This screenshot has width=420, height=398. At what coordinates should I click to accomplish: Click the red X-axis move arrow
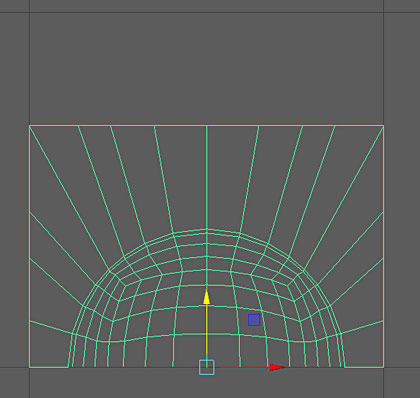pos(278,367)
